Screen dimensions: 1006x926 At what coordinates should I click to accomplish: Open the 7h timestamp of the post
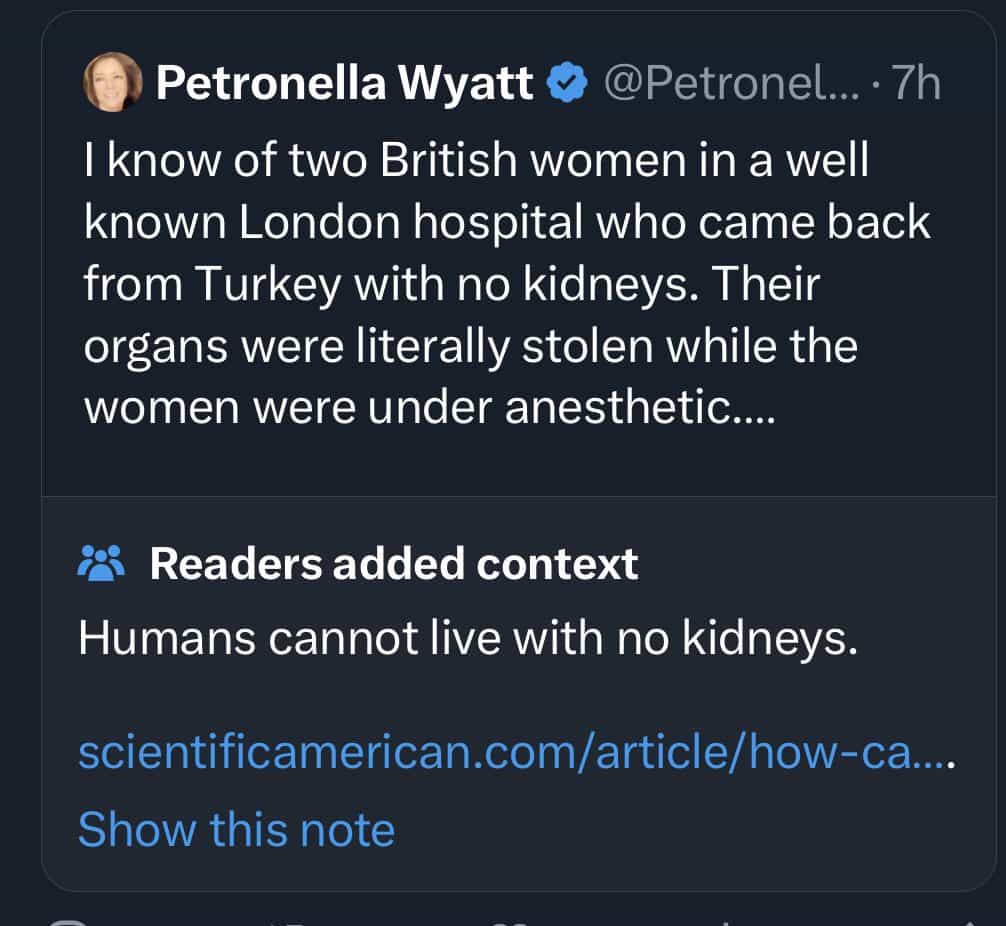click(916, 85)
